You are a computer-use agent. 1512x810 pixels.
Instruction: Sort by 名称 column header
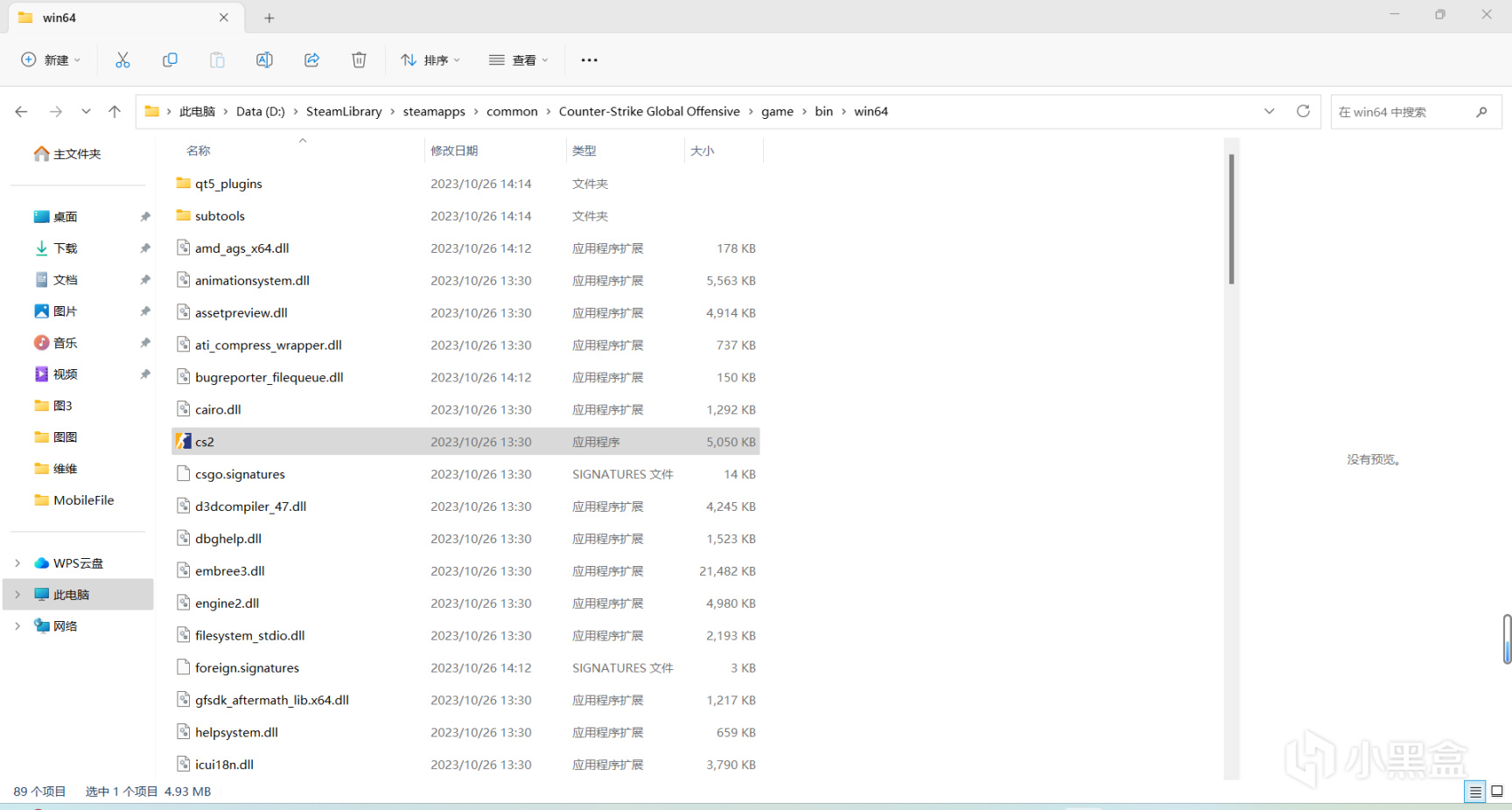199,150
